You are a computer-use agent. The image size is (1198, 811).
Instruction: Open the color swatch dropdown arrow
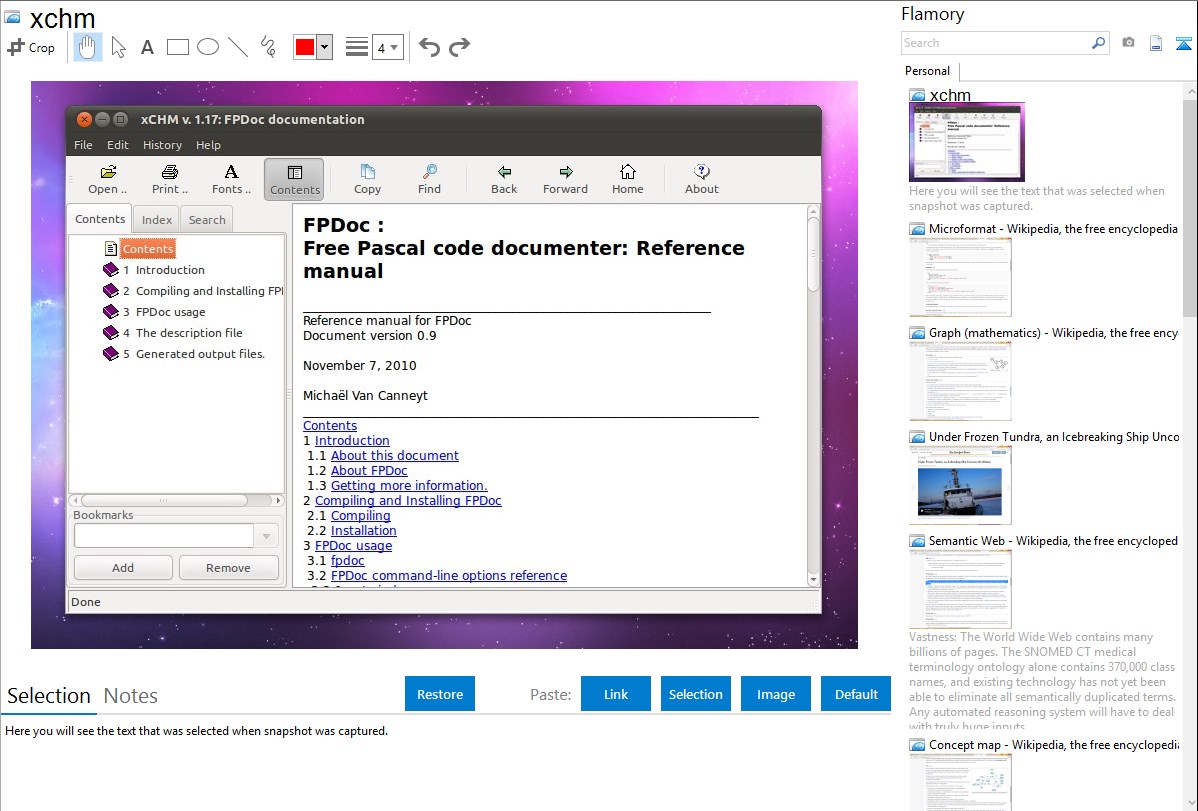point(325,47)
